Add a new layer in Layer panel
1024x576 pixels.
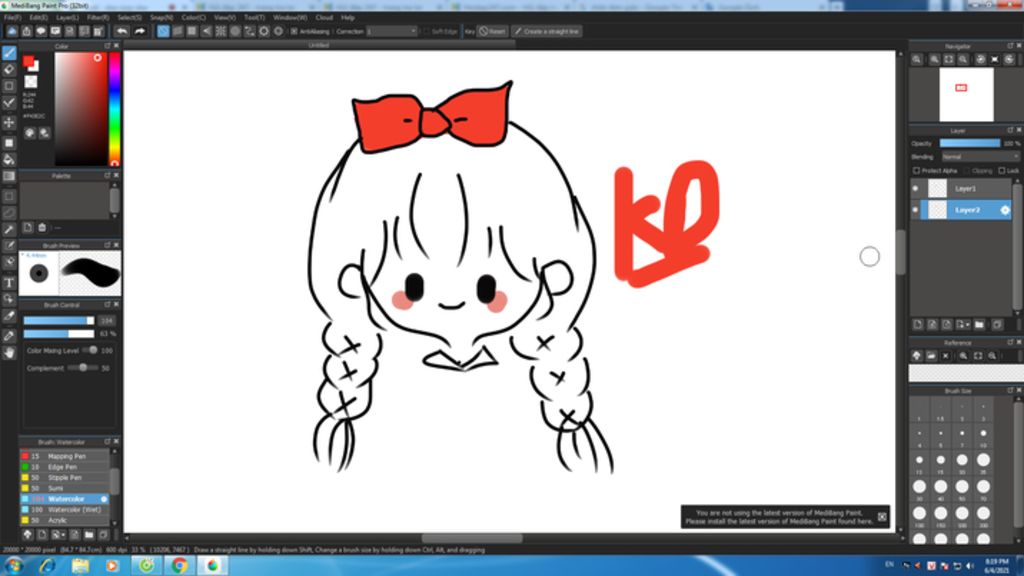pyautogui.click(x=918, y=325)
